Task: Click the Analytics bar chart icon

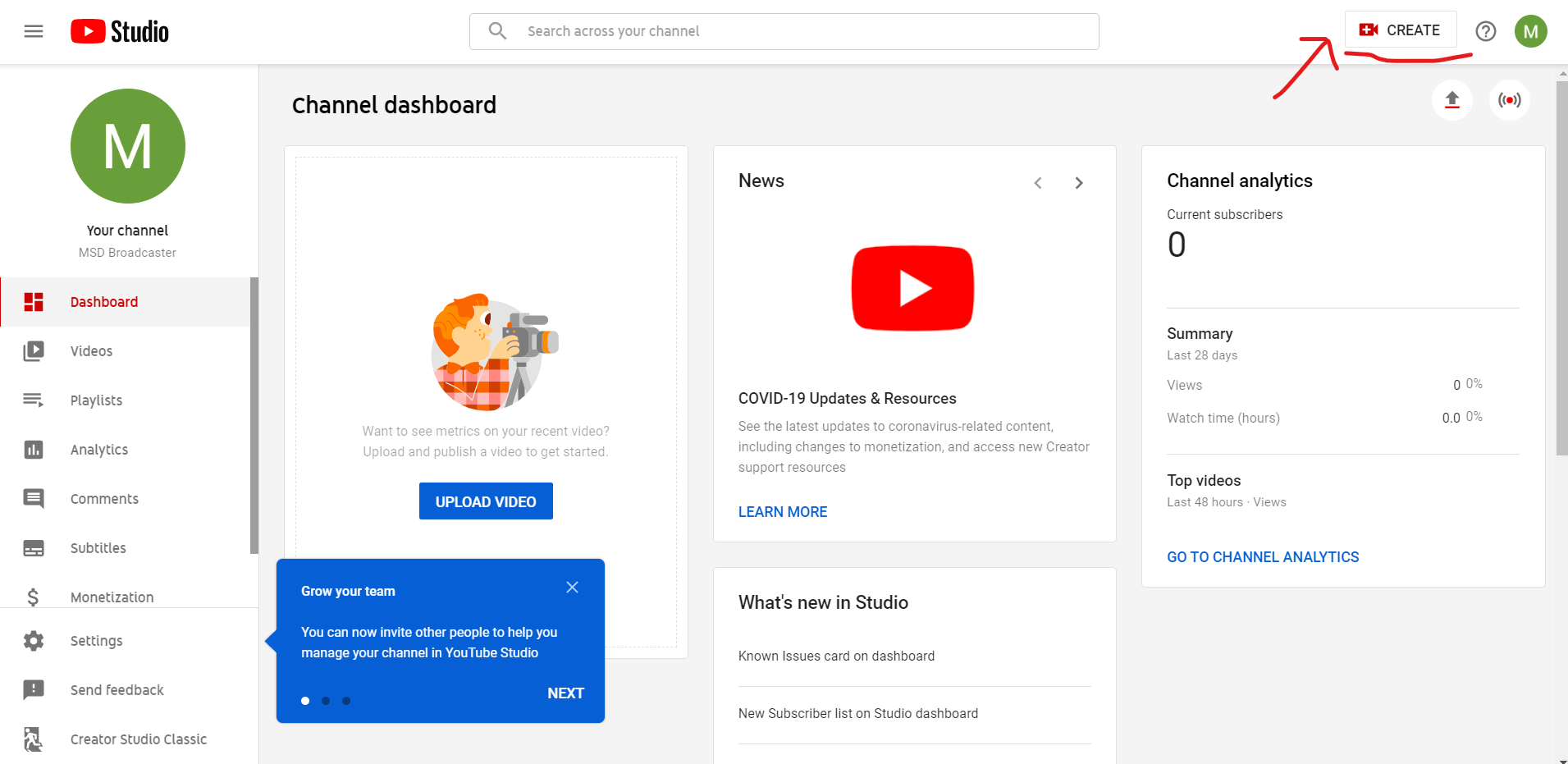Action: coord(34,450)
